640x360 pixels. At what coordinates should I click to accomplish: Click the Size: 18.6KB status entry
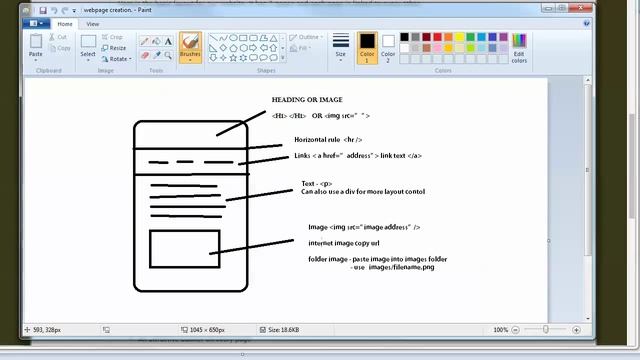coord(280,330)
